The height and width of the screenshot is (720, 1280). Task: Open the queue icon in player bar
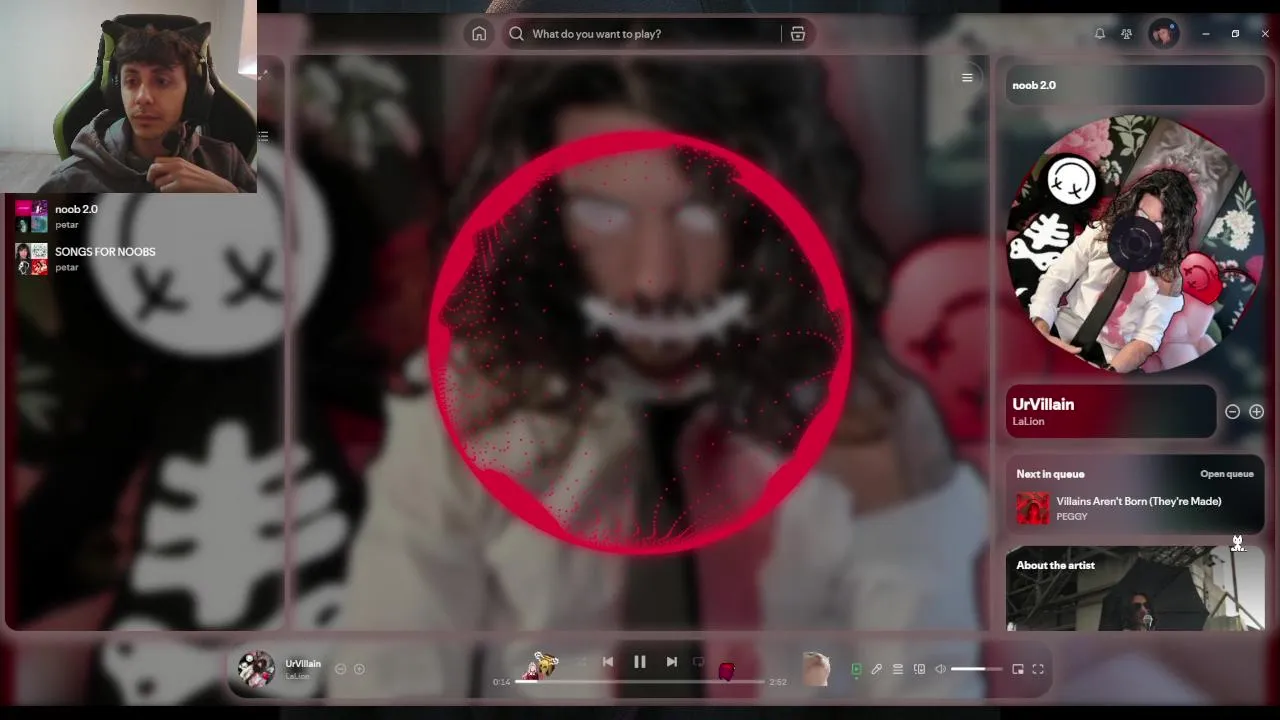[898, 669]
